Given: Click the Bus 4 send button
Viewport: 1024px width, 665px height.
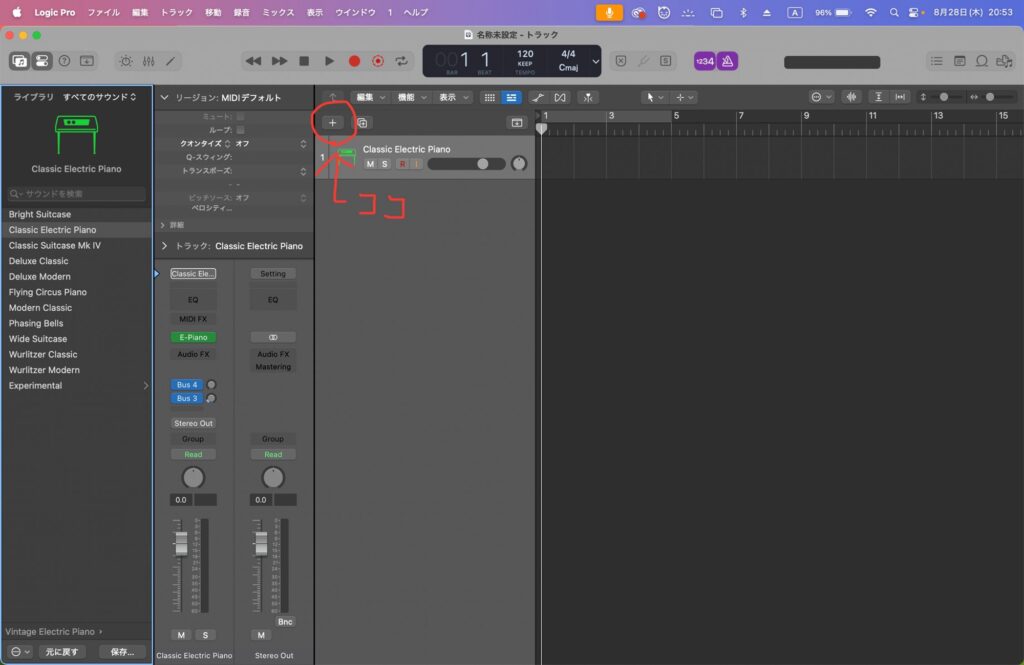Looking at the screenshot, I should pos(187,385).
